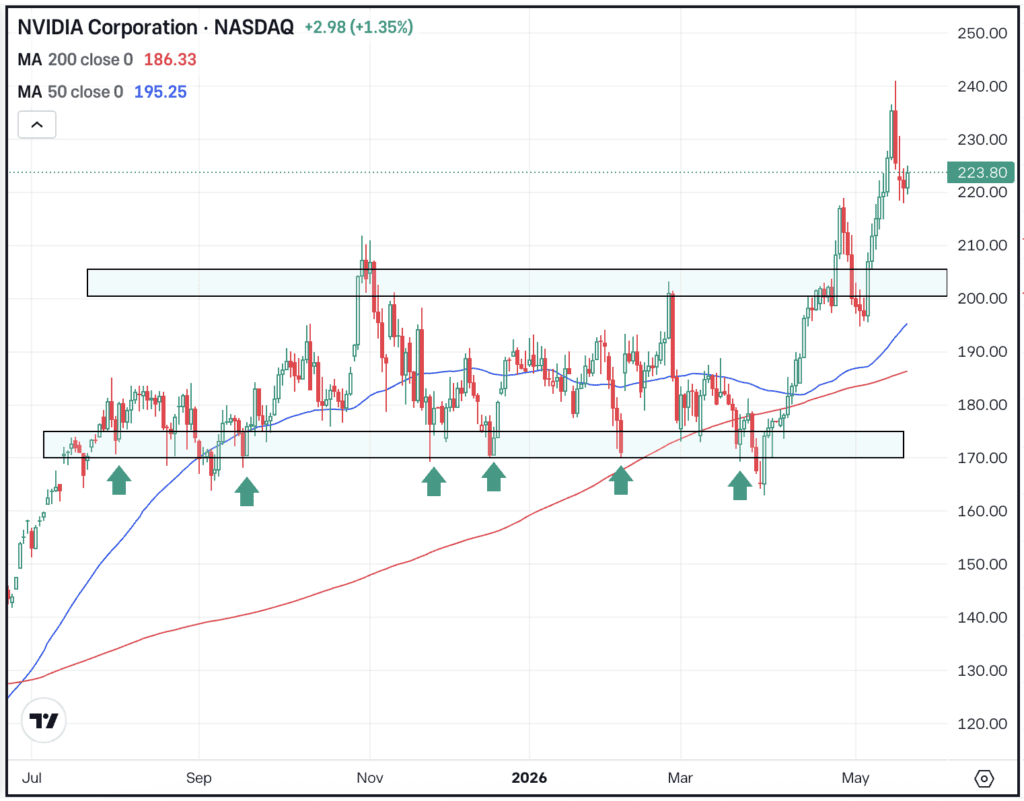Click the 240.00 price axis label
The height and width of the screenshot is (801, 1024).
(982, 86)
